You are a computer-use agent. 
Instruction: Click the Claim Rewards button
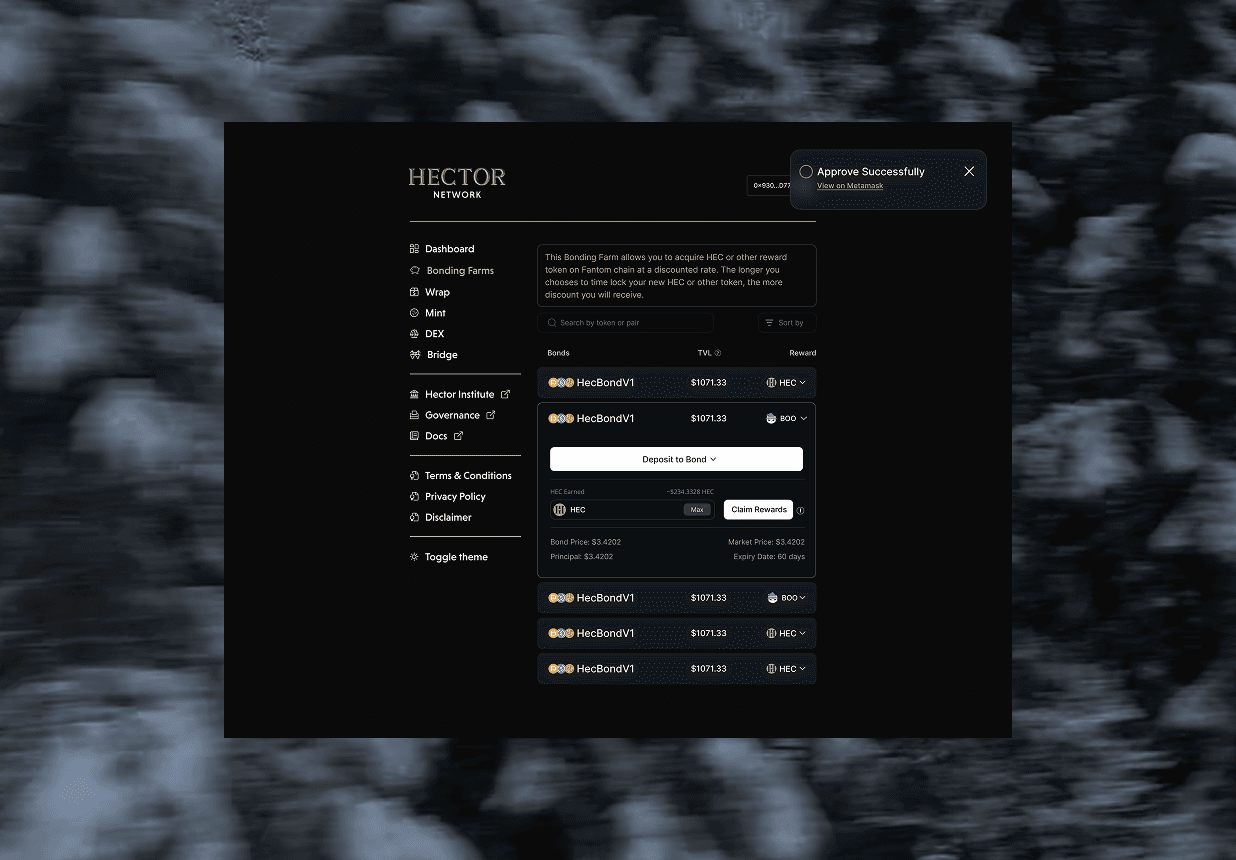click(758, 510)
